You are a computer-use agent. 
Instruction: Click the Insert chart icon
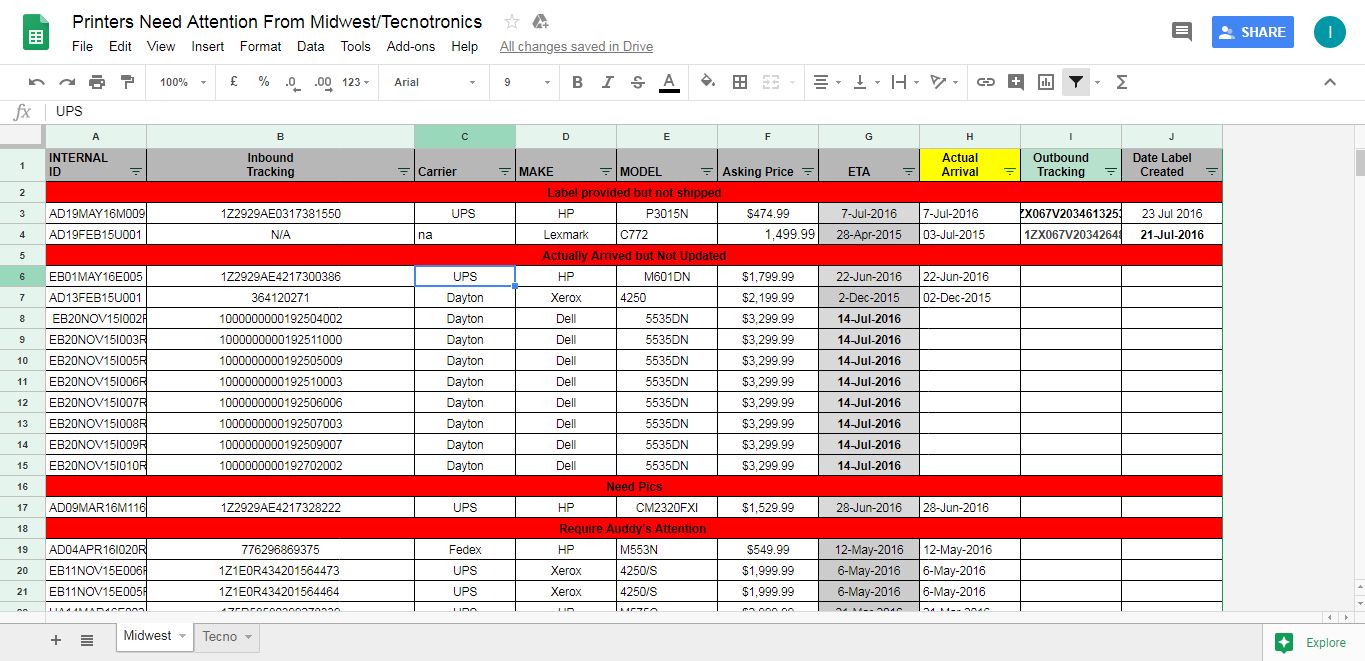1046,82
